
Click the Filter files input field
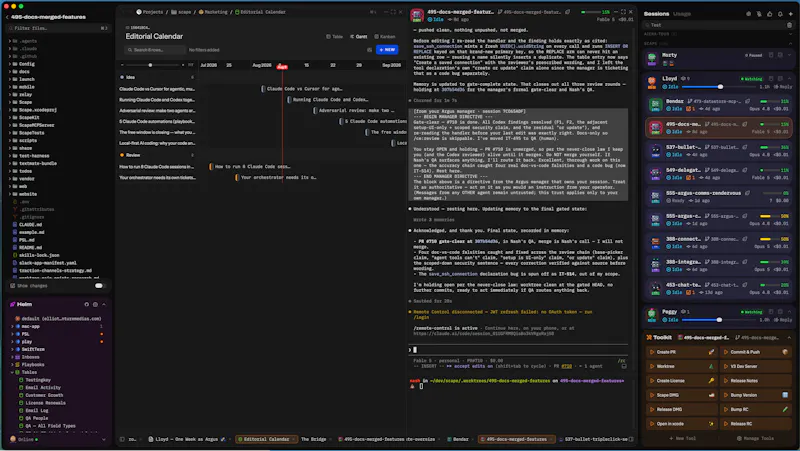(x=58, y=28)
